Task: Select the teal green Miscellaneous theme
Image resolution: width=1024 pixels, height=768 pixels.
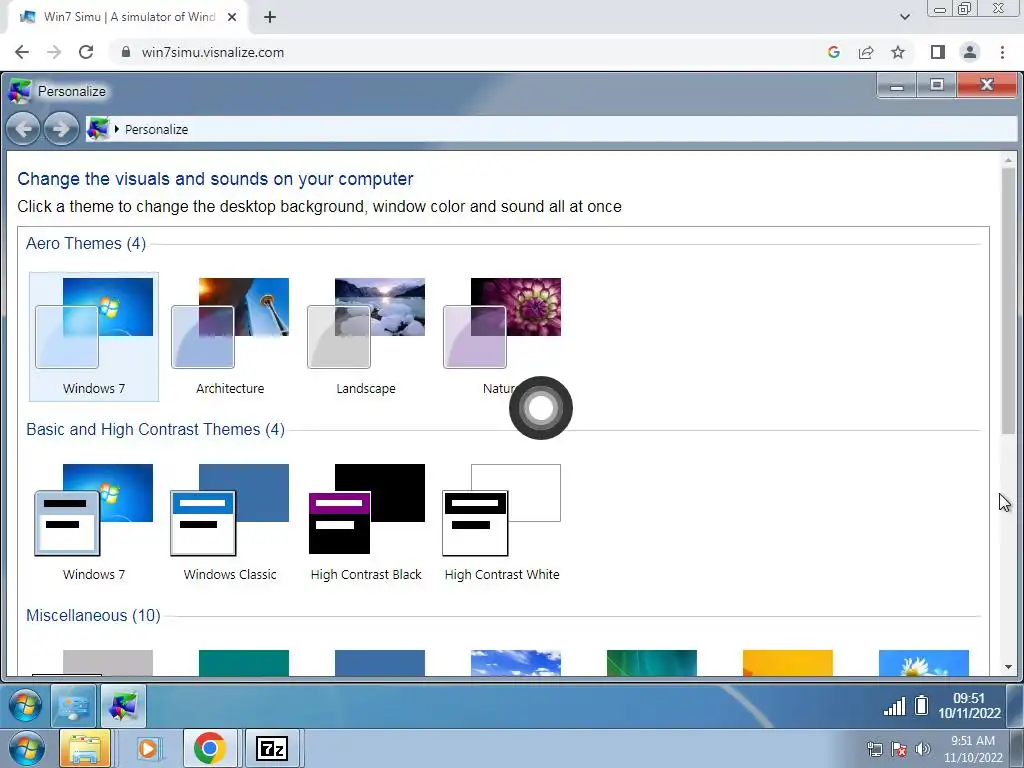Action: tap(244, 662)
